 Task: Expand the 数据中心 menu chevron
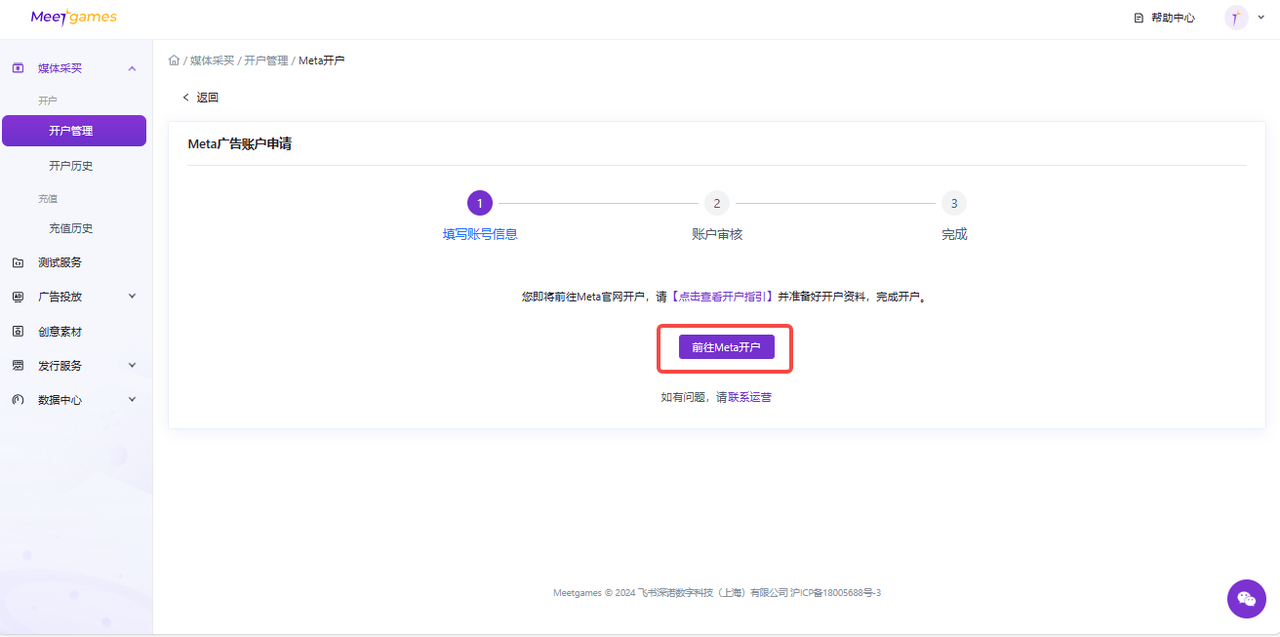click(132, 399)
